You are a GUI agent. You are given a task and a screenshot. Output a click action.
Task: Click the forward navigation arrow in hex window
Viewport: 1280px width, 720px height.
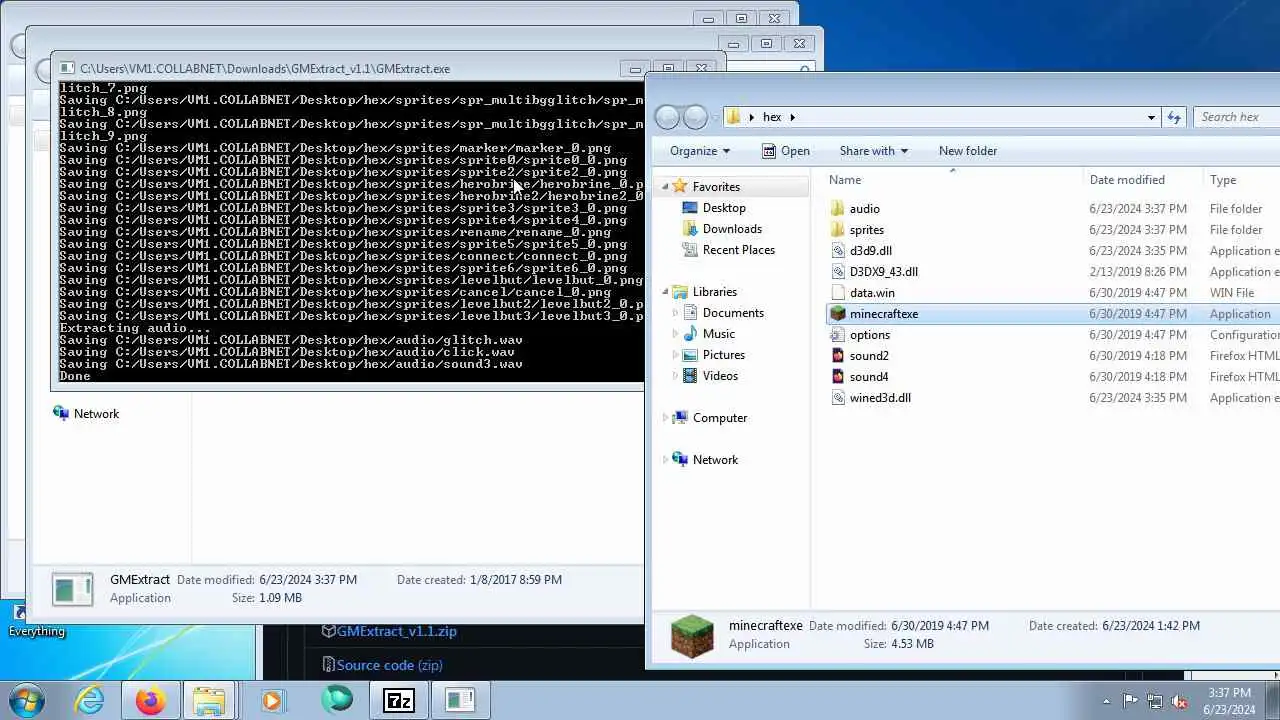695,117
